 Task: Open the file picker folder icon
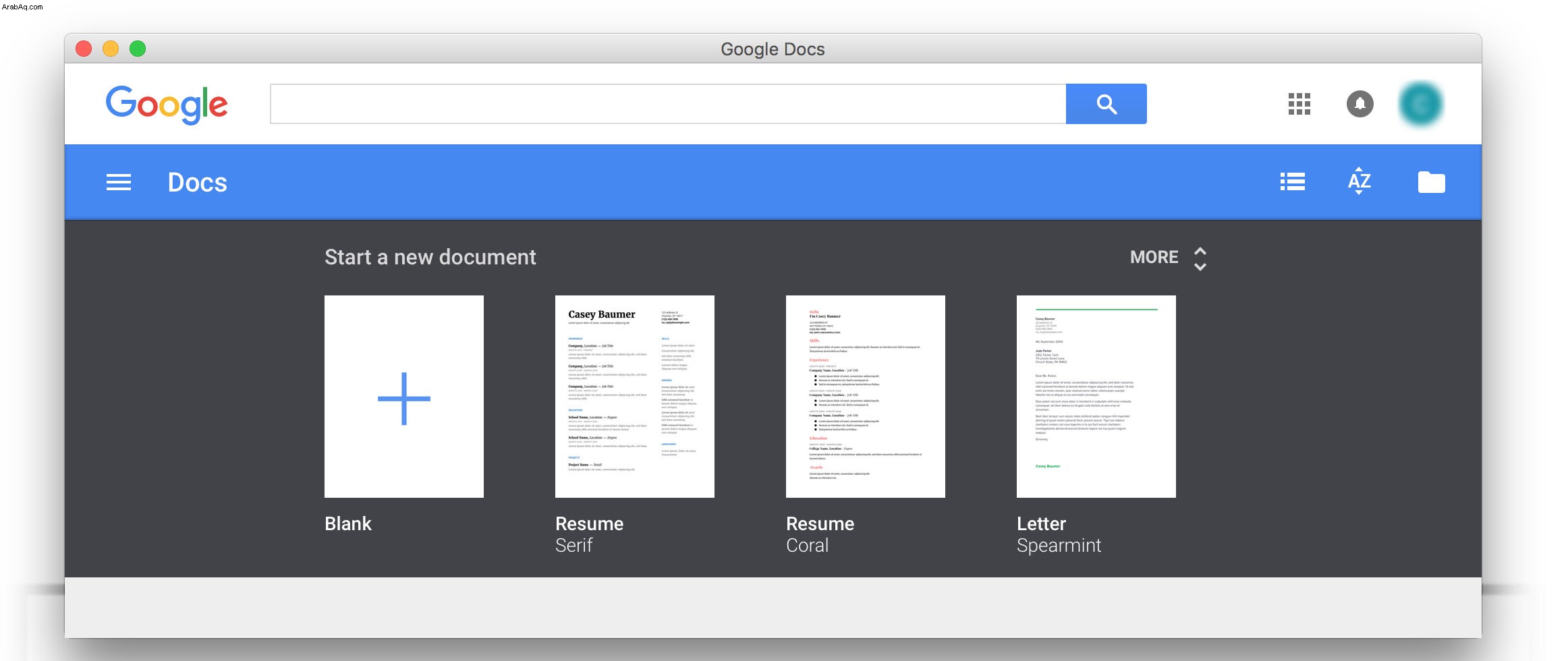1431,182
